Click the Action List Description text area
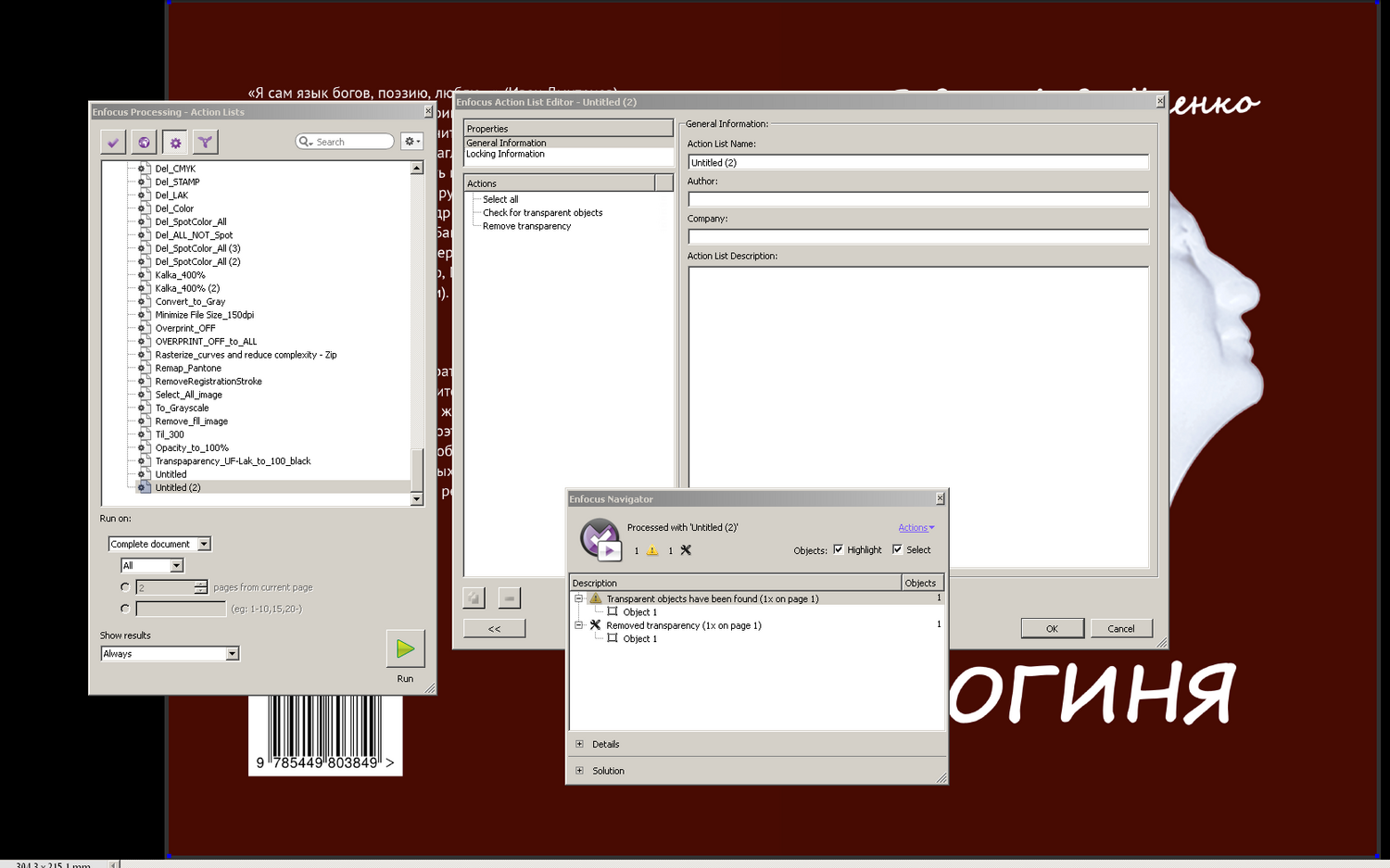1390x868 pixels. pyautogui.click(x=918, y=417)
